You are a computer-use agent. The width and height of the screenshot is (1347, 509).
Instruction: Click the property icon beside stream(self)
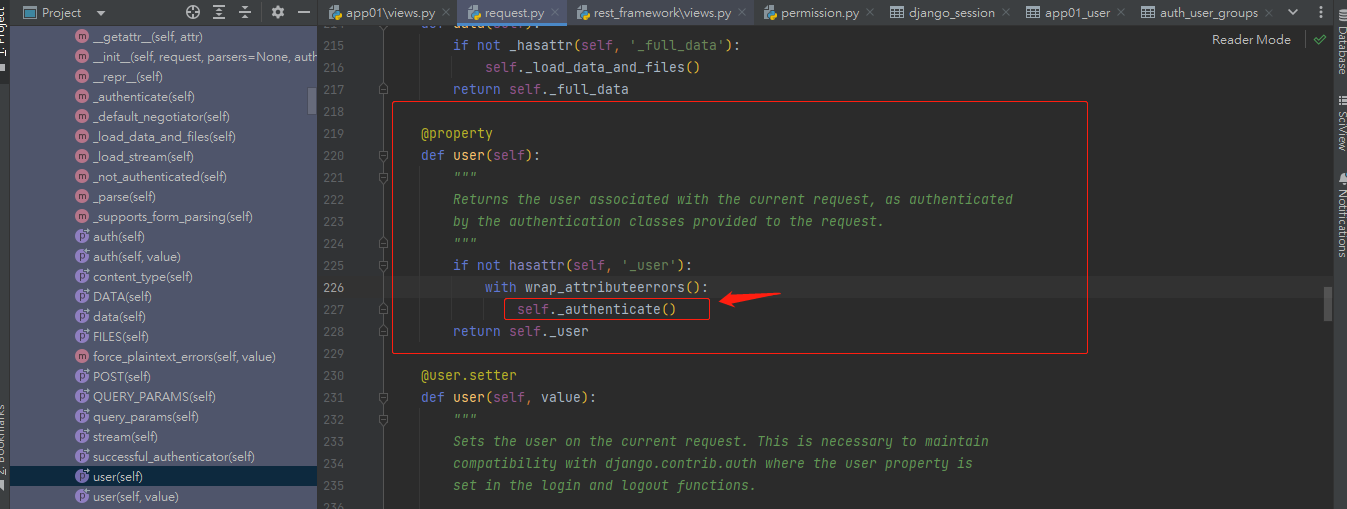click(83, 436)
